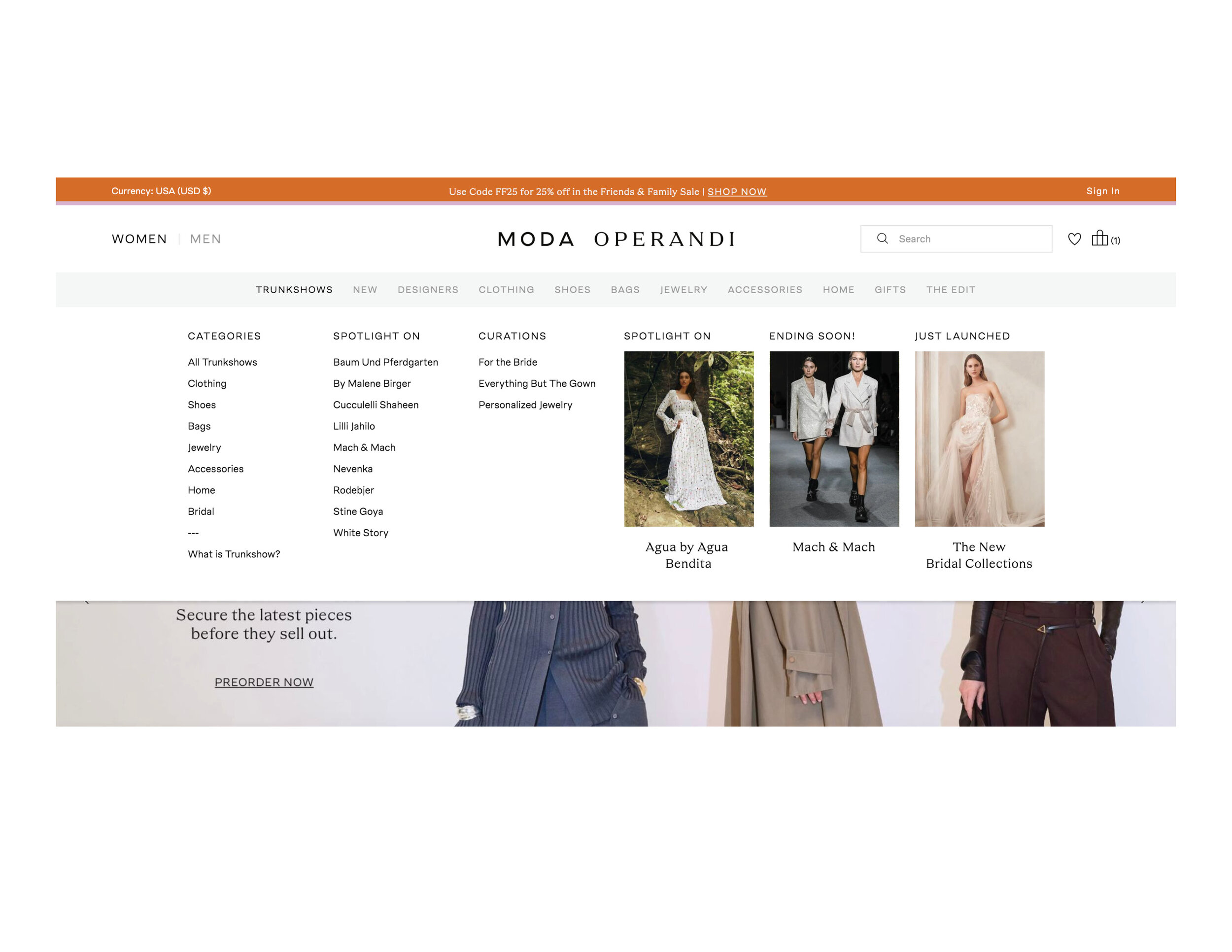Open White Story designer

pyautogui.click(x=360, y=533)
